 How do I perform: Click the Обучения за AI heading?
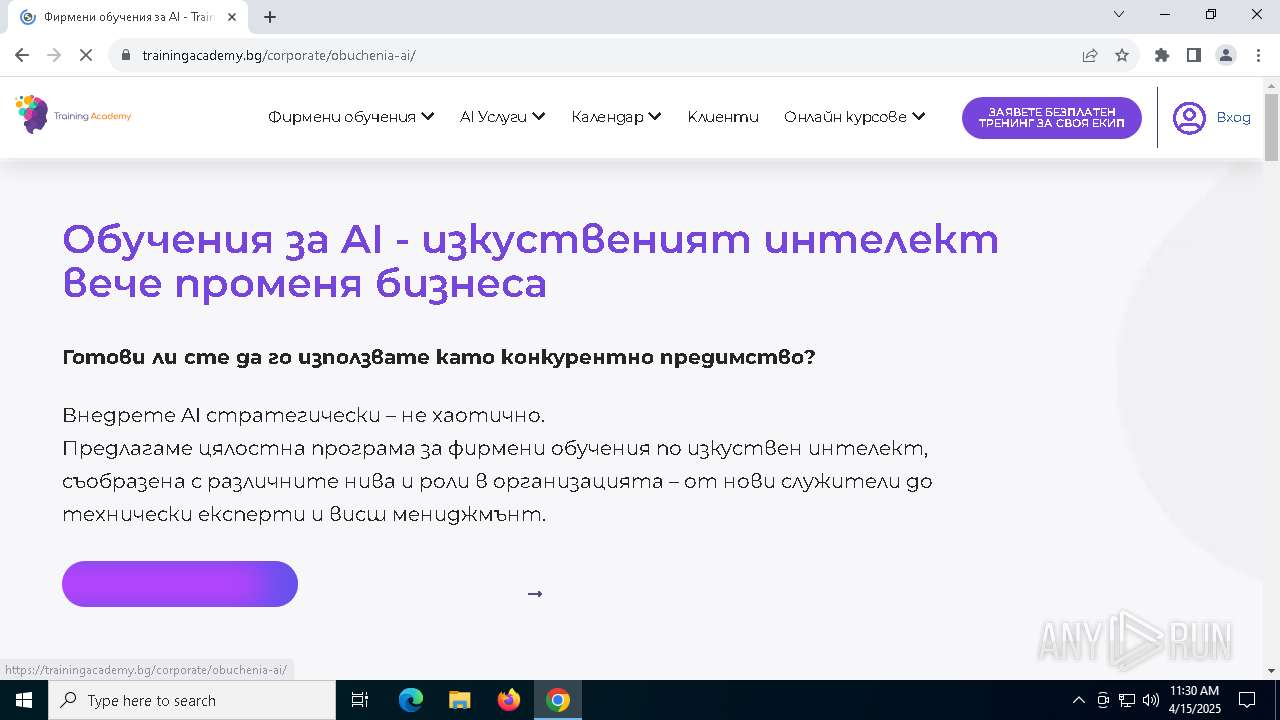(x=531, y=261)
